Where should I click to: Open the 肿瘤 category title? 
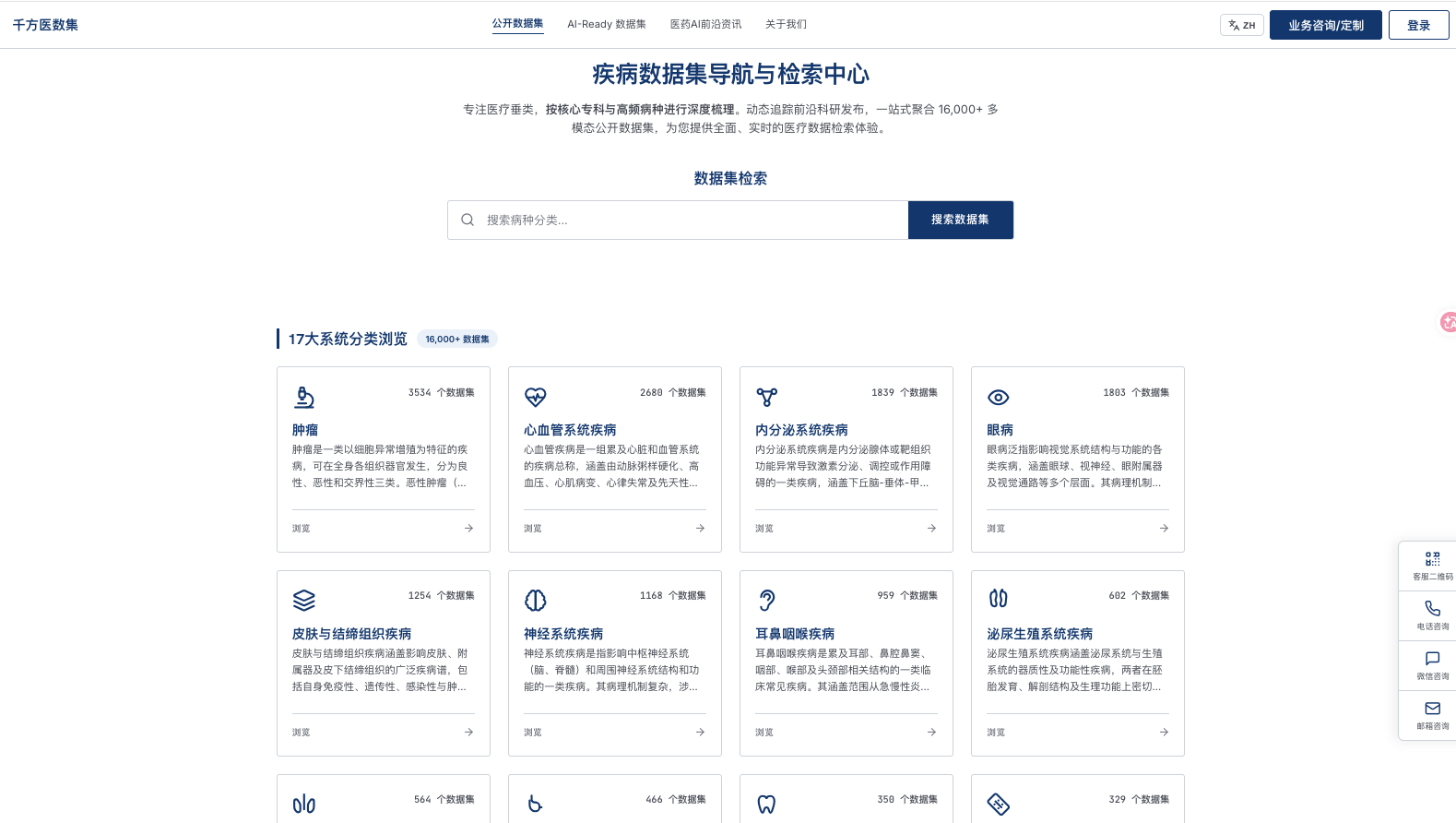pyautogui.click(x=305, y=430)
